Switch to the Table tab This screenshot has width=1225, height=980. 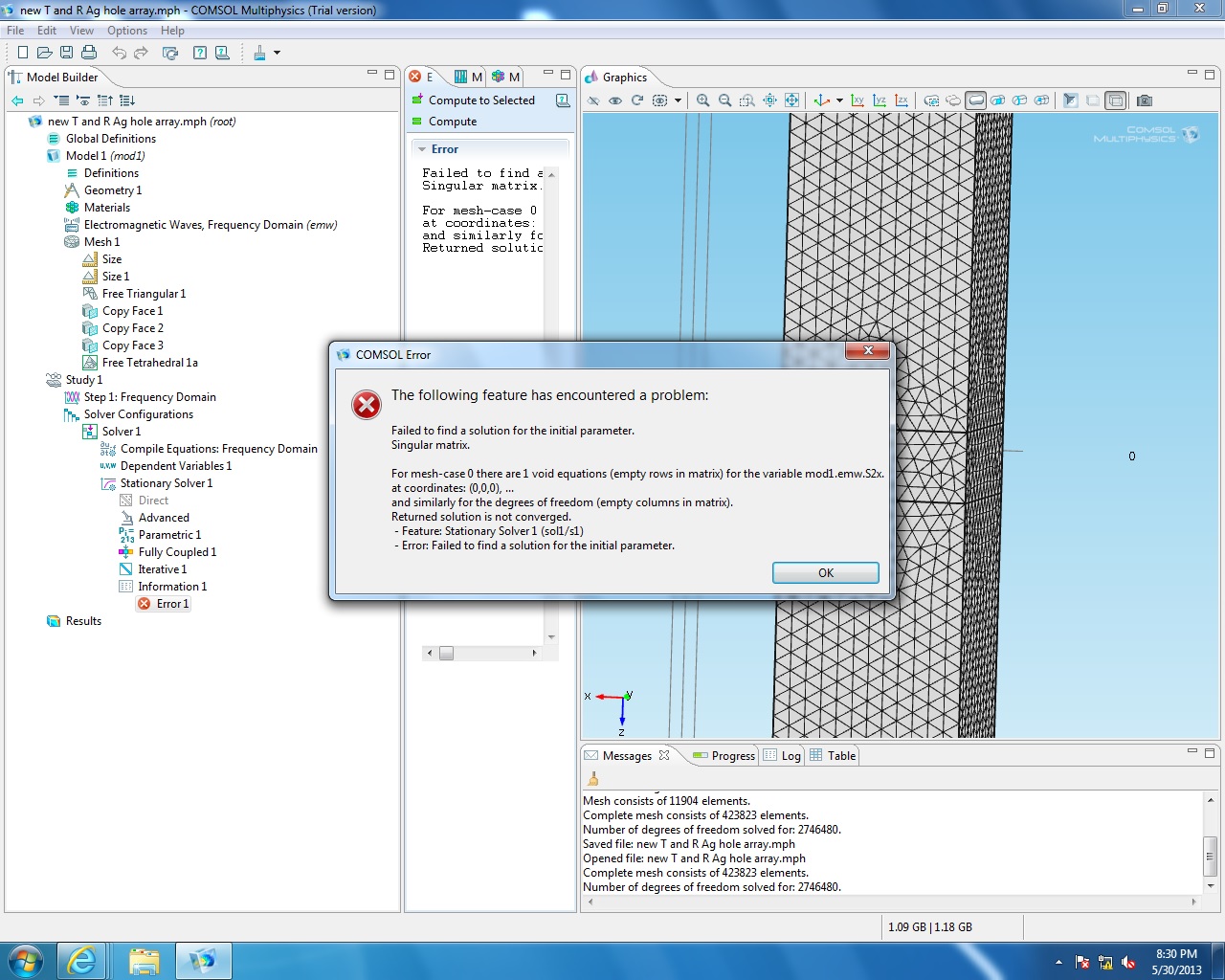[833, 755]
